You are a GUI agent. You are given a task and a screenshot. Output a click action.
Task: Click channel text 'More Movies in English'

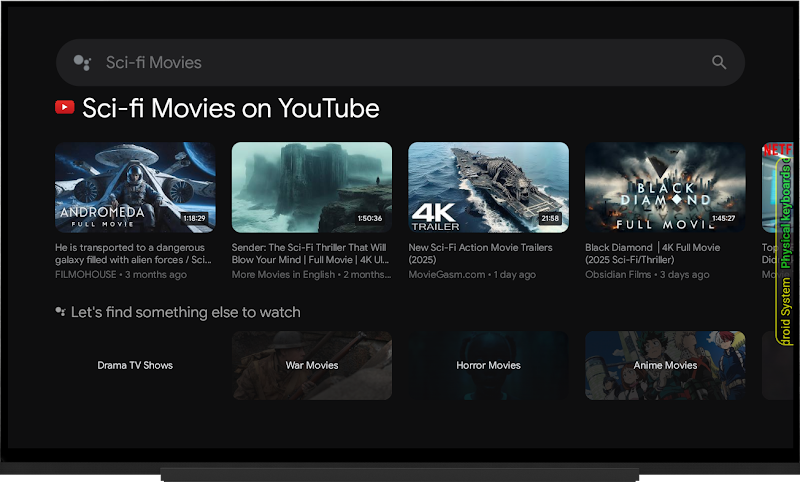pyautogui.click(x=283, y=274)
